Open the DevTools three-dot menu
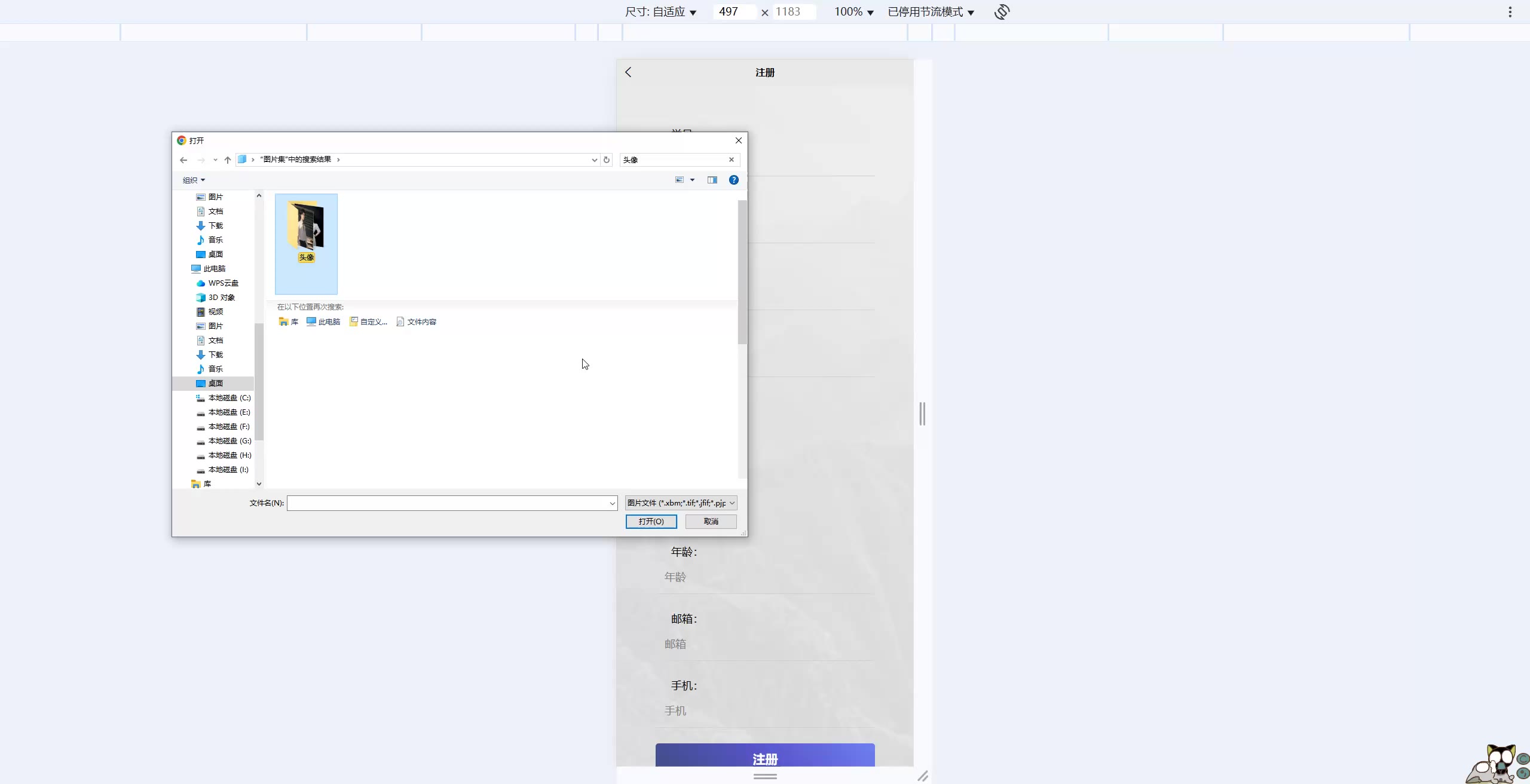Screen dimensions: 1530x784 coord(1510,12)
